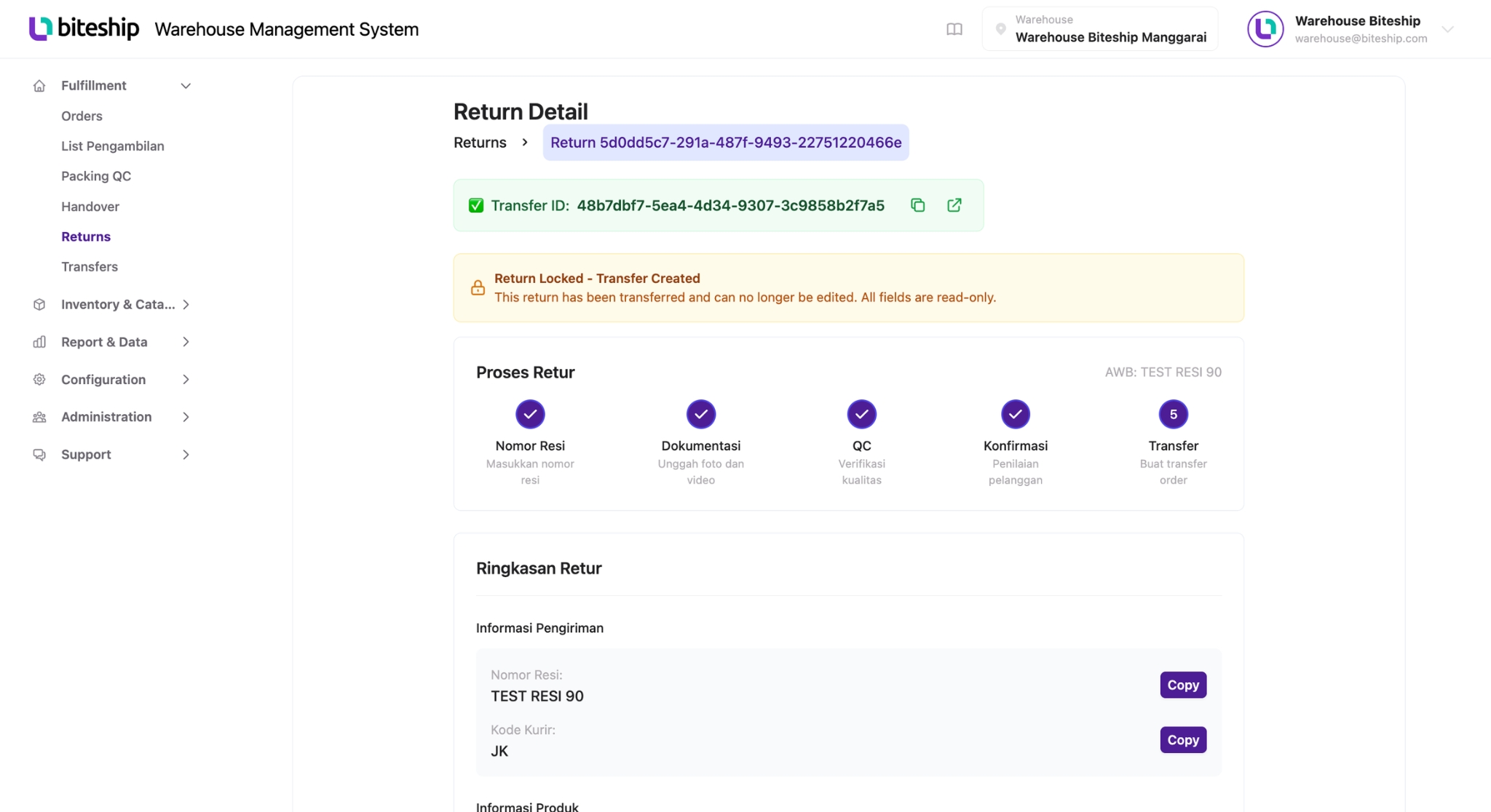Image resolution: width=1491 pixels, height=812 pixels.
Task: Click the warehouse@biteship.com email text
Action: coord(1361,39)
